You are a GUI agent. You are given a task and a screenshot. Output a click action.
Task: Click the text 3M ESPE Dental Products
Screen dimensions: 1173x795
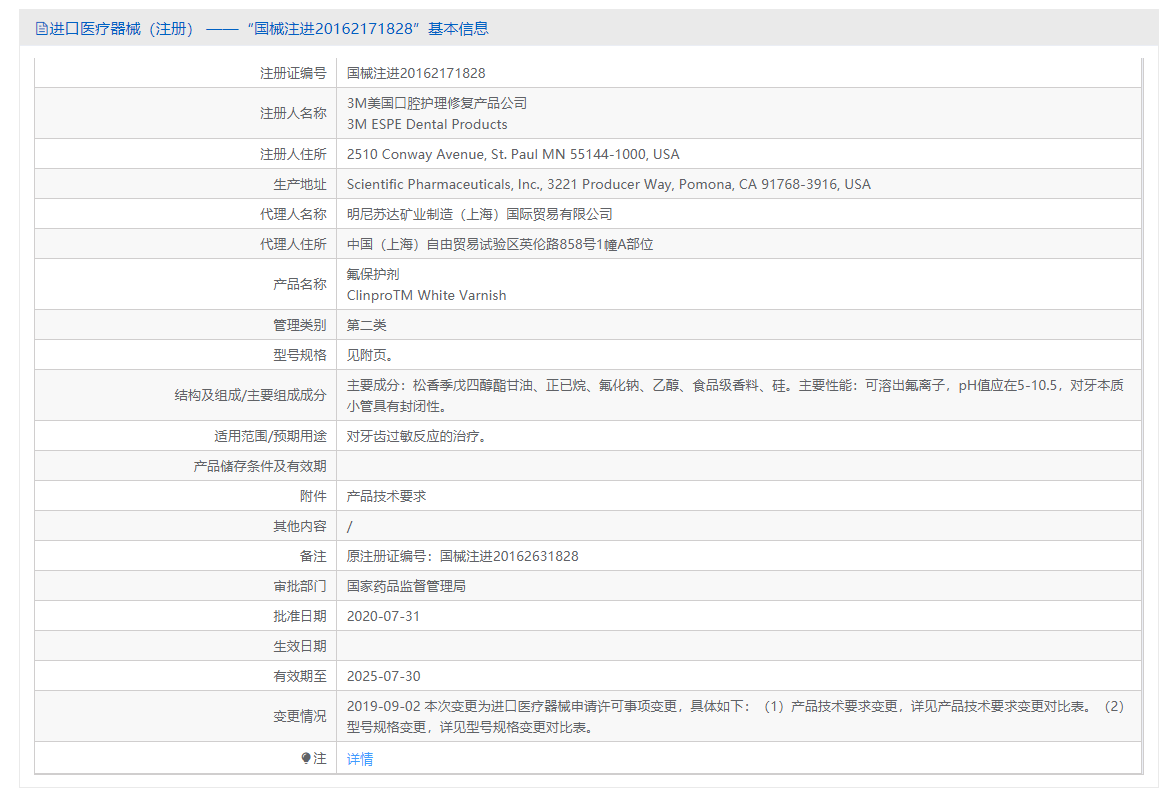tap(427, 124)
